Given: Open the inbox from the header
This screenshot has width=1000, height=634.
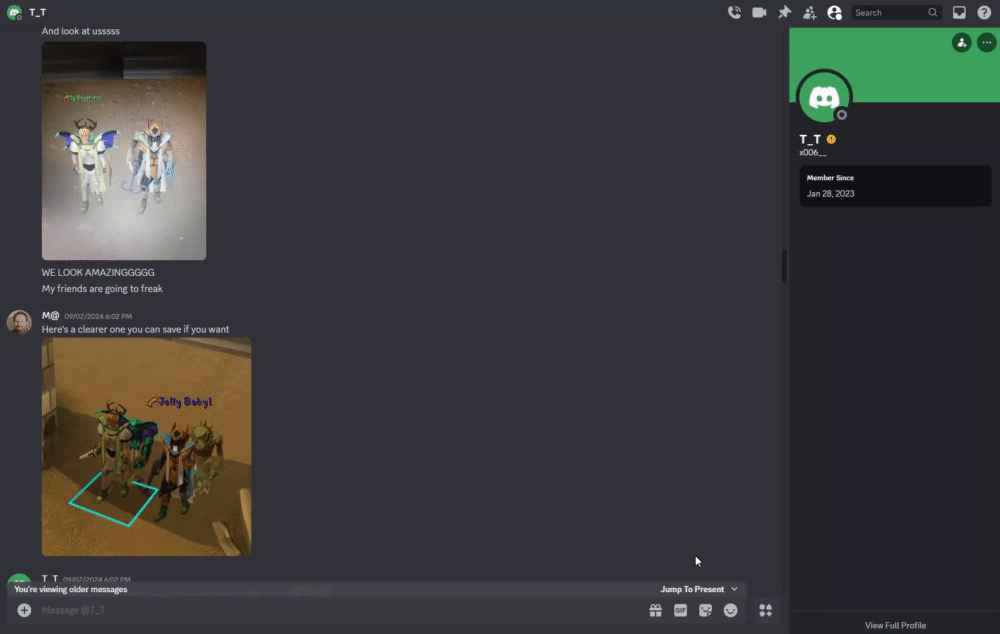Looking at the screenshot, I should 959,12.
